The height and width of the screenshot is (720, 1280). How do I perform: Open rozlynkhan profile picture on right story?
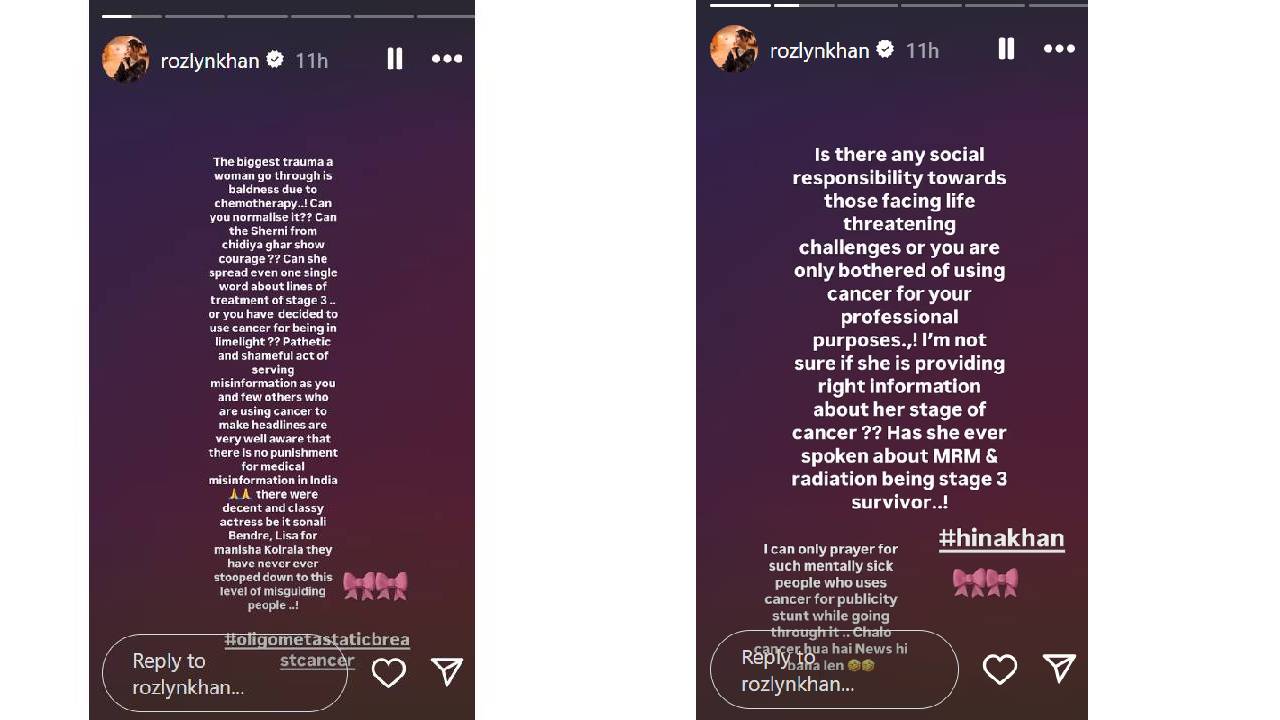tap(734, 49)
